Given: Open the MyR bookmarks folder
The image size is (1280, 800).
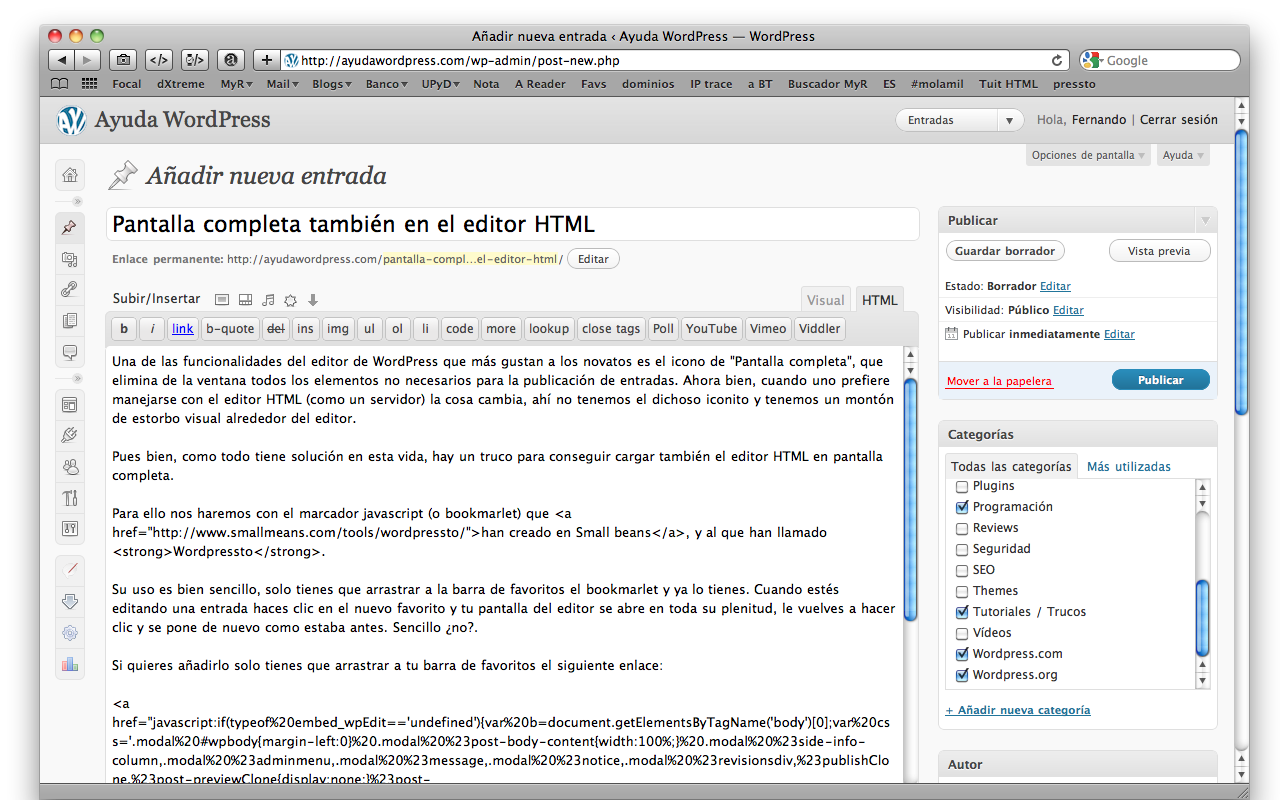Looking at the screenshot, I should (236, 84).
